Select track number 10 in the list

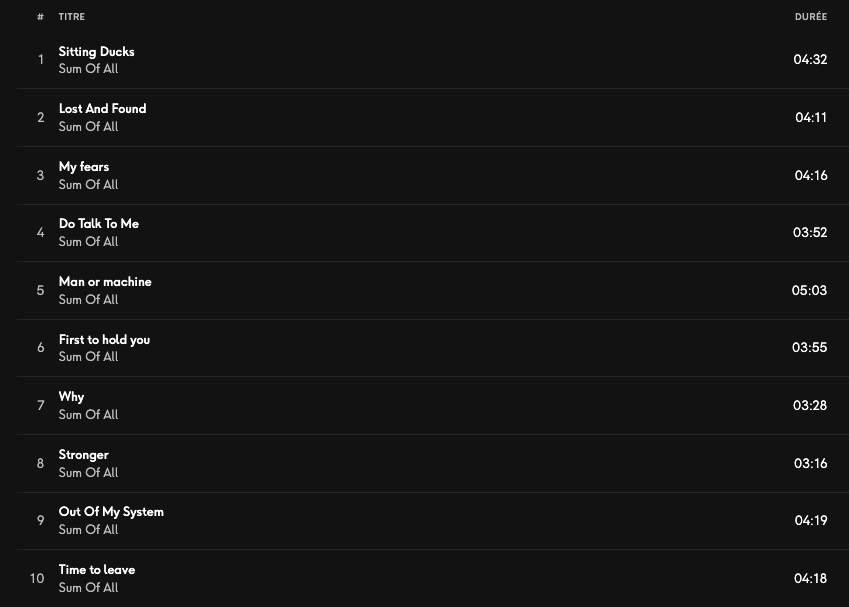click(37, 578)
